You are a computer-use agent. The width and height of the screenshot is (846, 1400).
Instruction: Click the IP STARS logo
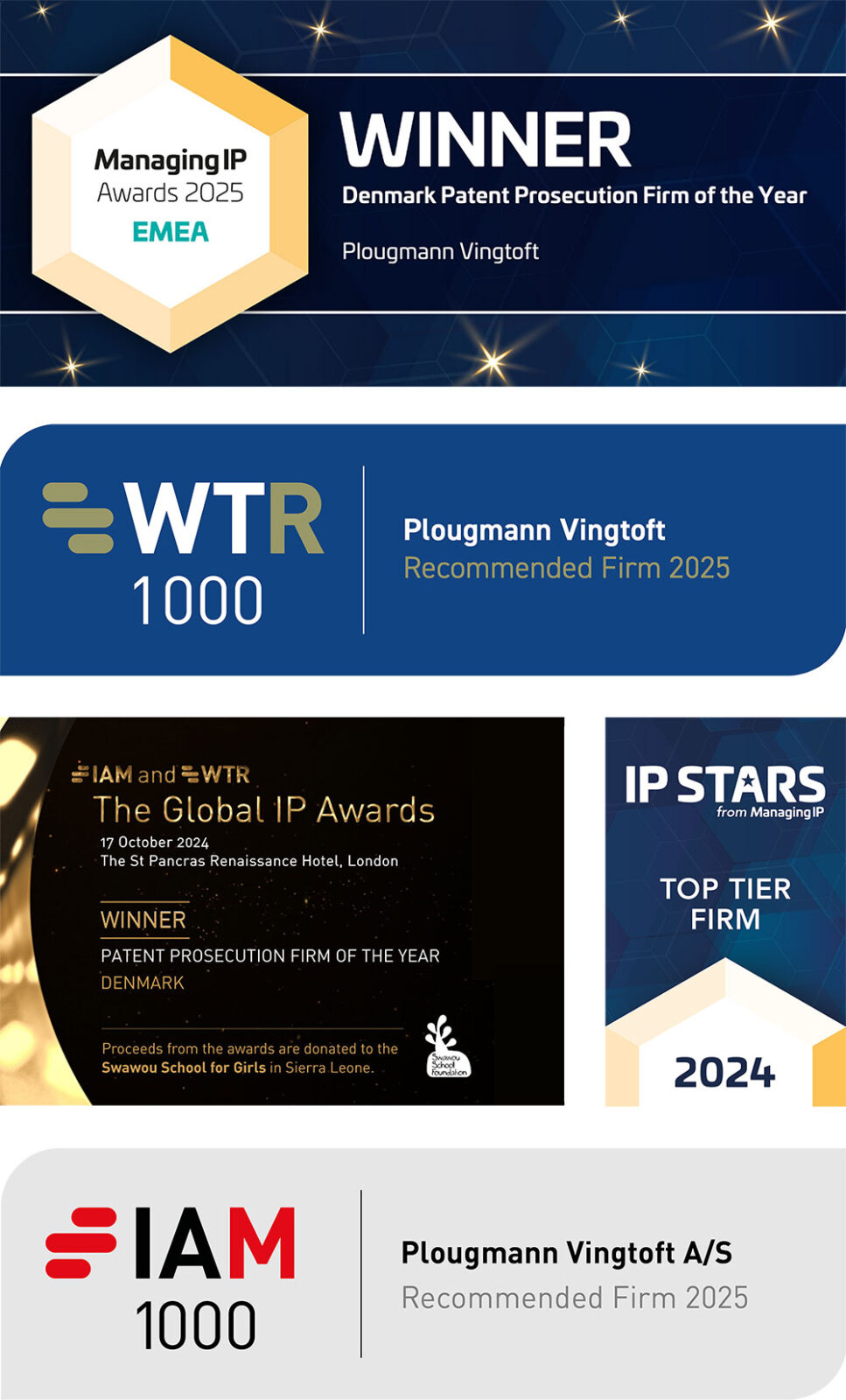pos(724,792)
